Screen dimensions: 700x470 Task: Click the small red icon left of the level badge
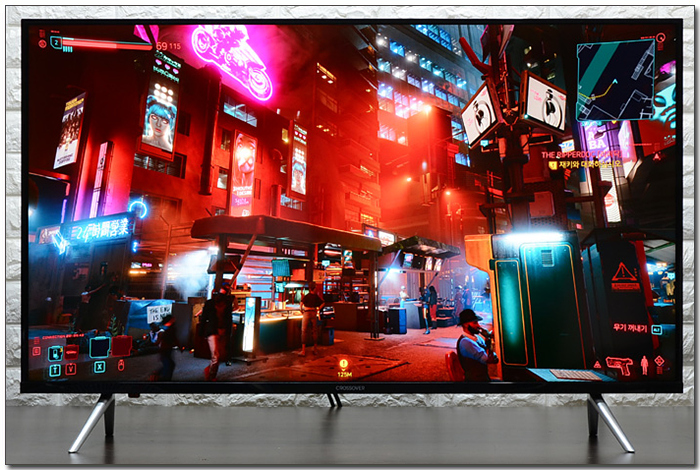coord(42,43)
